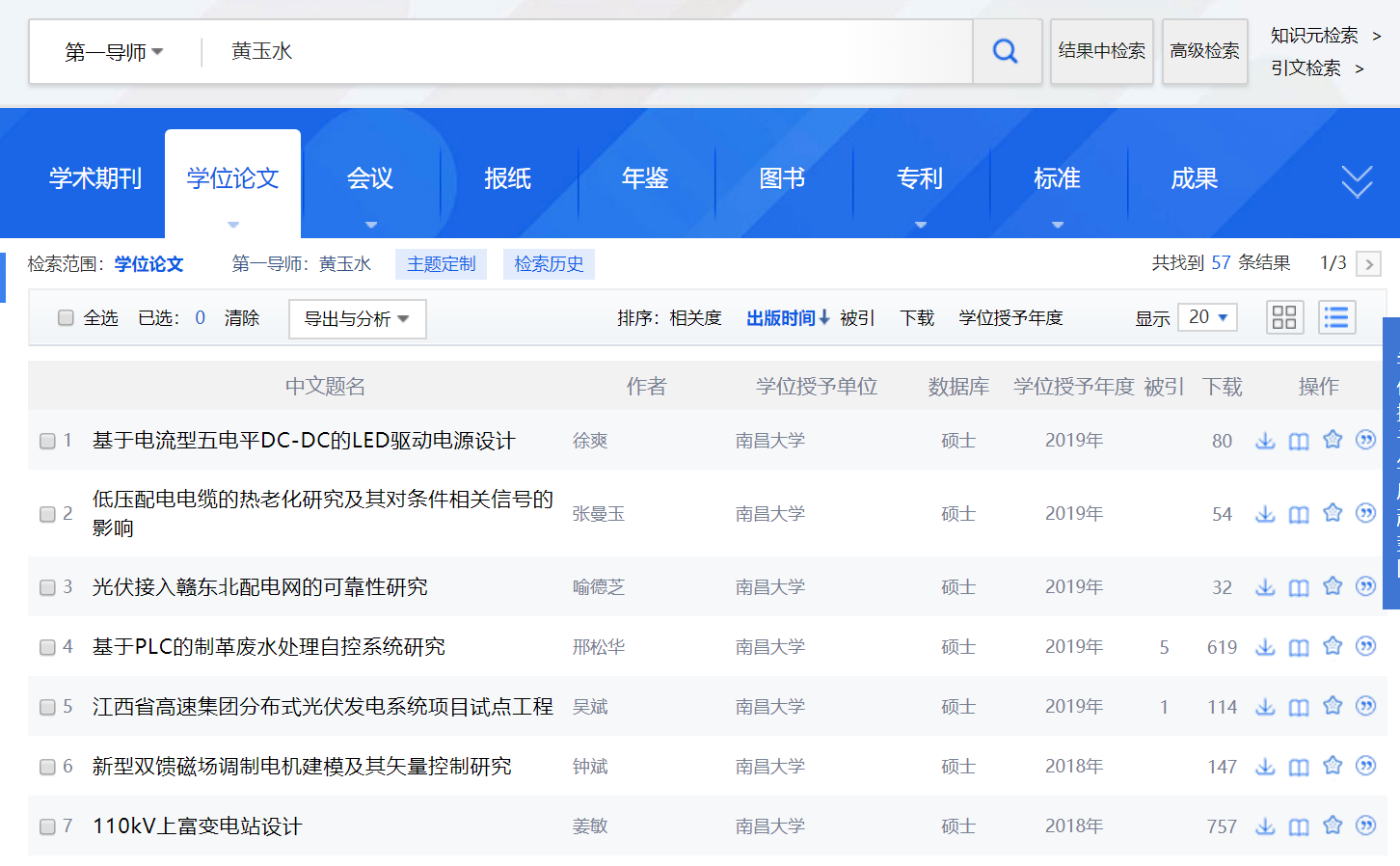Switch to the 报纸 tab

point(507,178)
